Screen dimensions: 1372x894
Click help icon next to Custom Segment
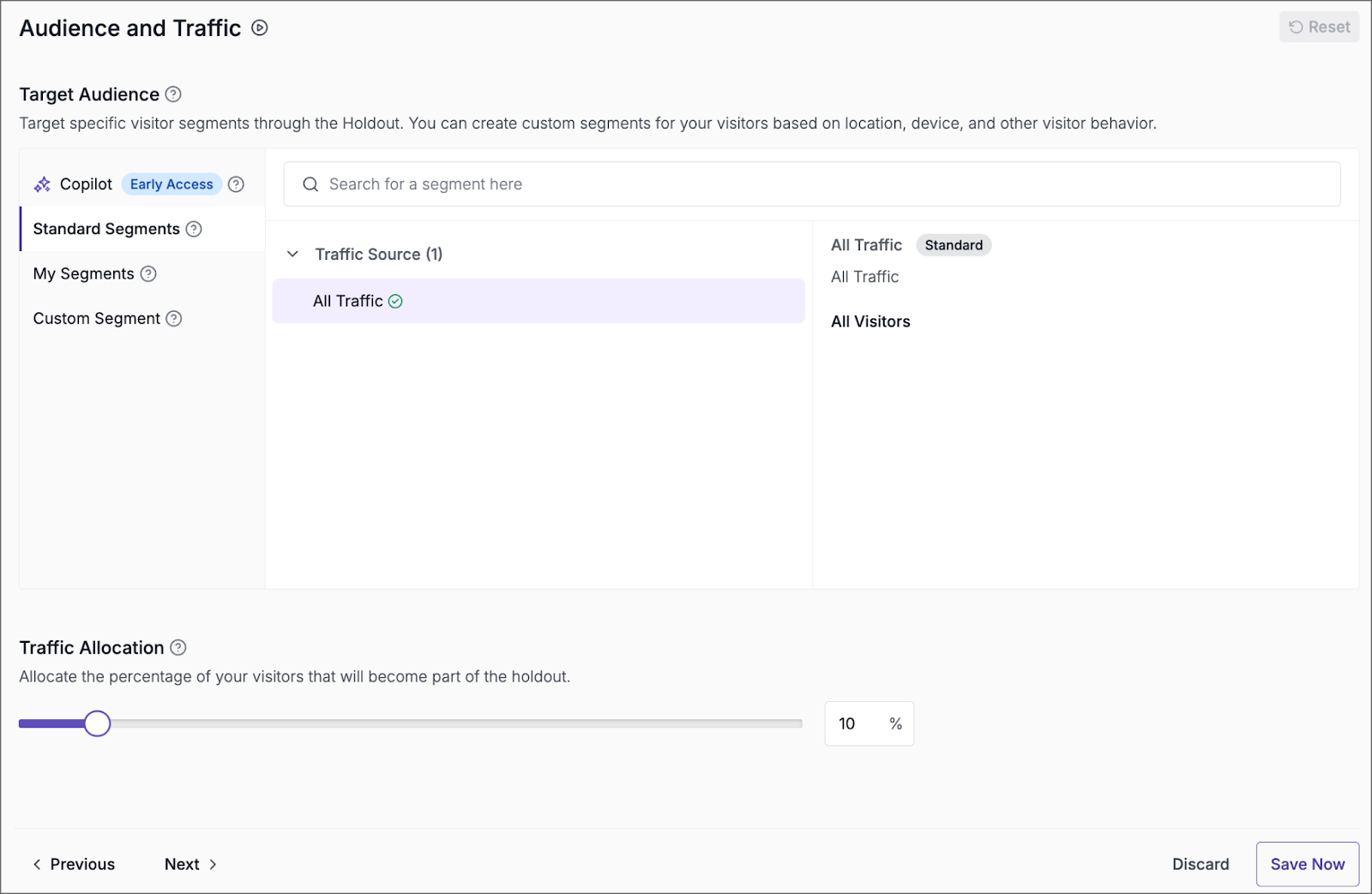(x=174, y=319)
